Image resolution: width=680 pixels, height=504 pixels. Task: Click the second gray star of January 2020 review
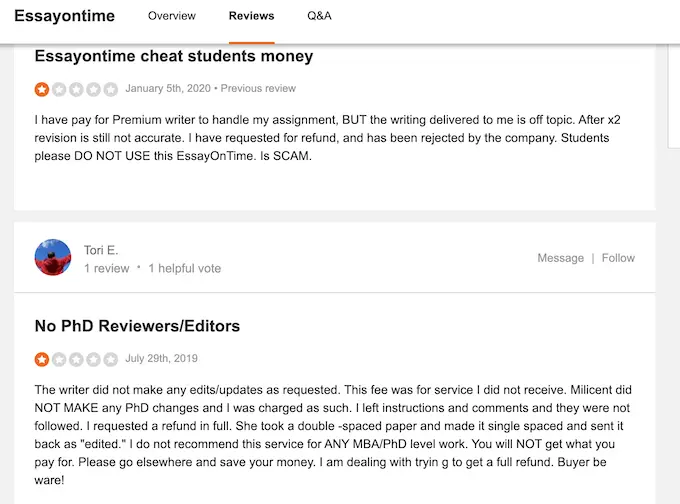(59, 89)
